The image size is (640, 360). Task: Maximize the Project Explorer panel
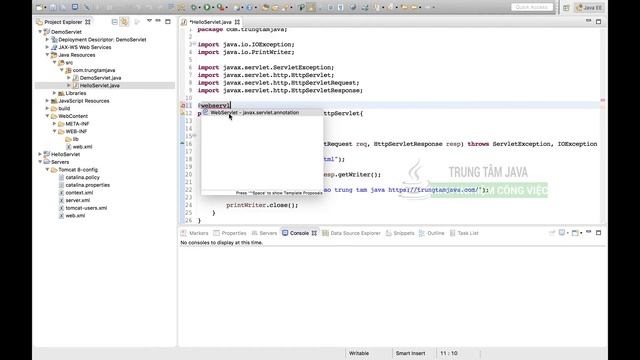(168, 22)
